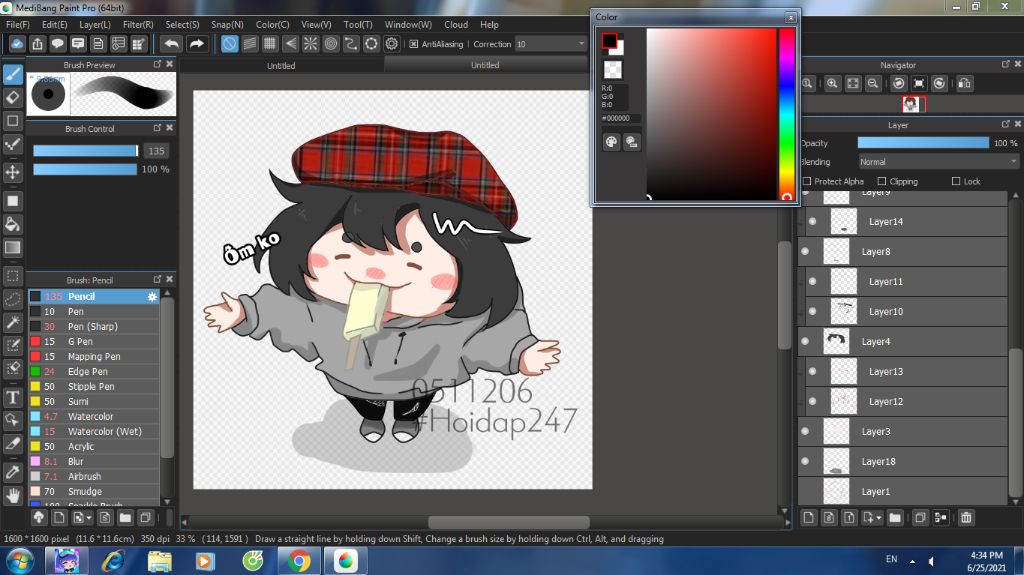Delete layer with trash icon
Viewport: 1024px width, 575px height.
pyautogui.click(x=966, y=518)
